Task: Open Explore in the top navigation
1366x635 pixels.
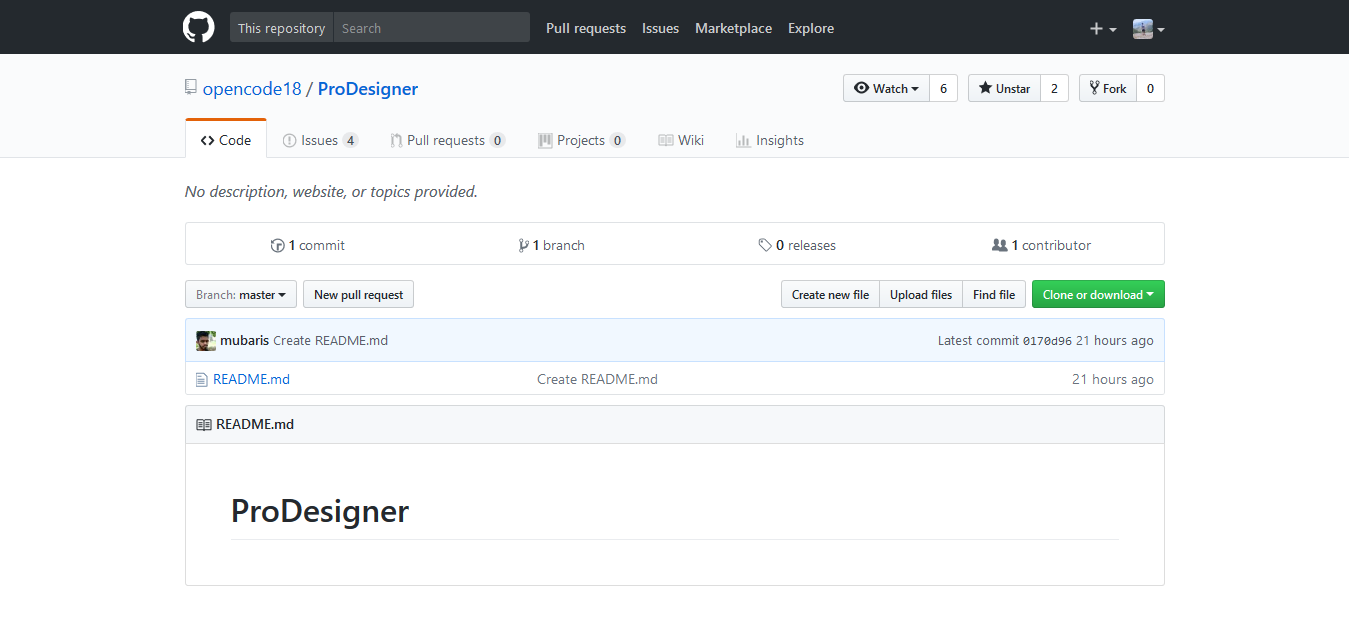Action: point(811,28)
